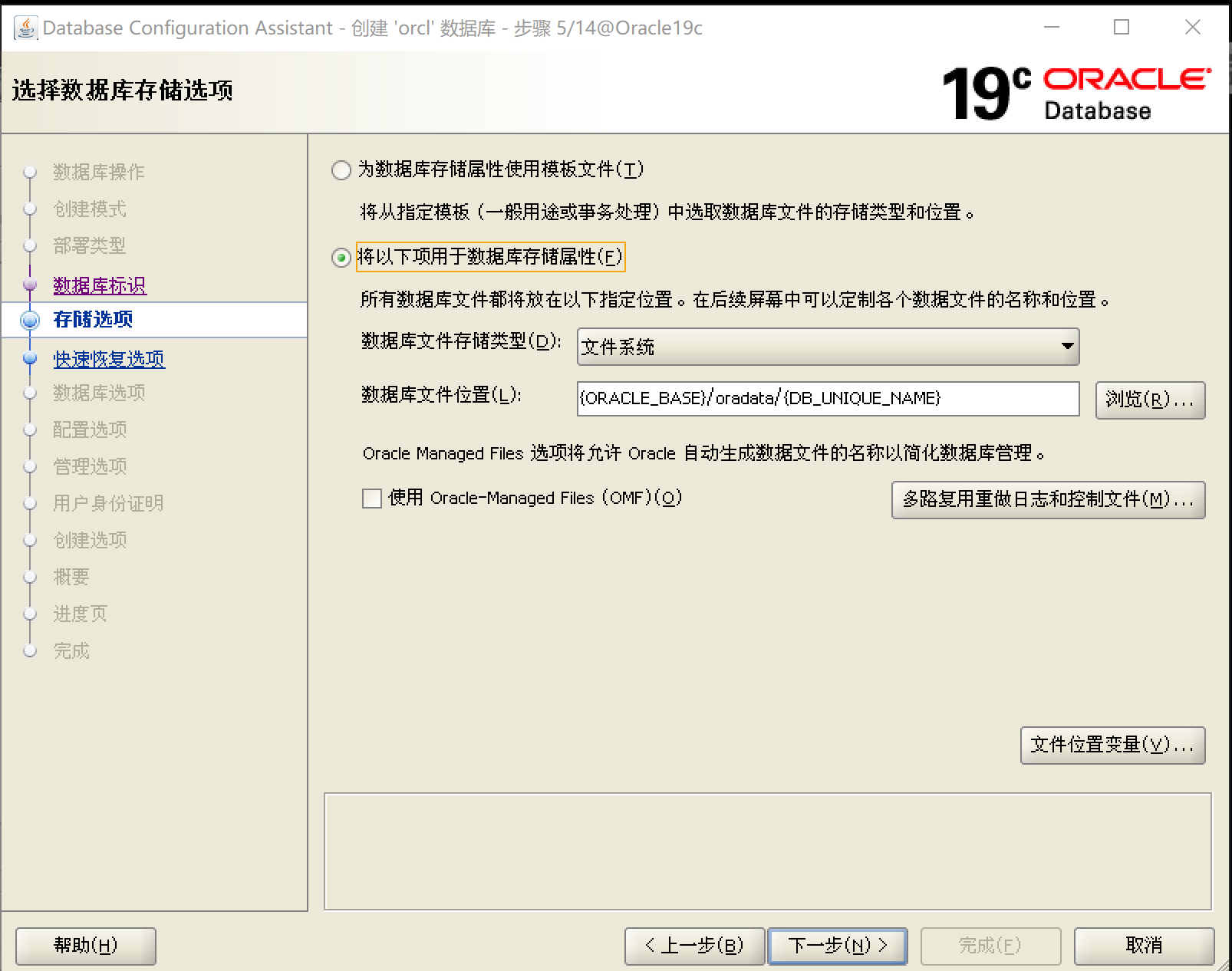Close the Database Configuration Assistant window
Image resolution: width=1232 pixels, height=971 pixels.
[1193, 28]
